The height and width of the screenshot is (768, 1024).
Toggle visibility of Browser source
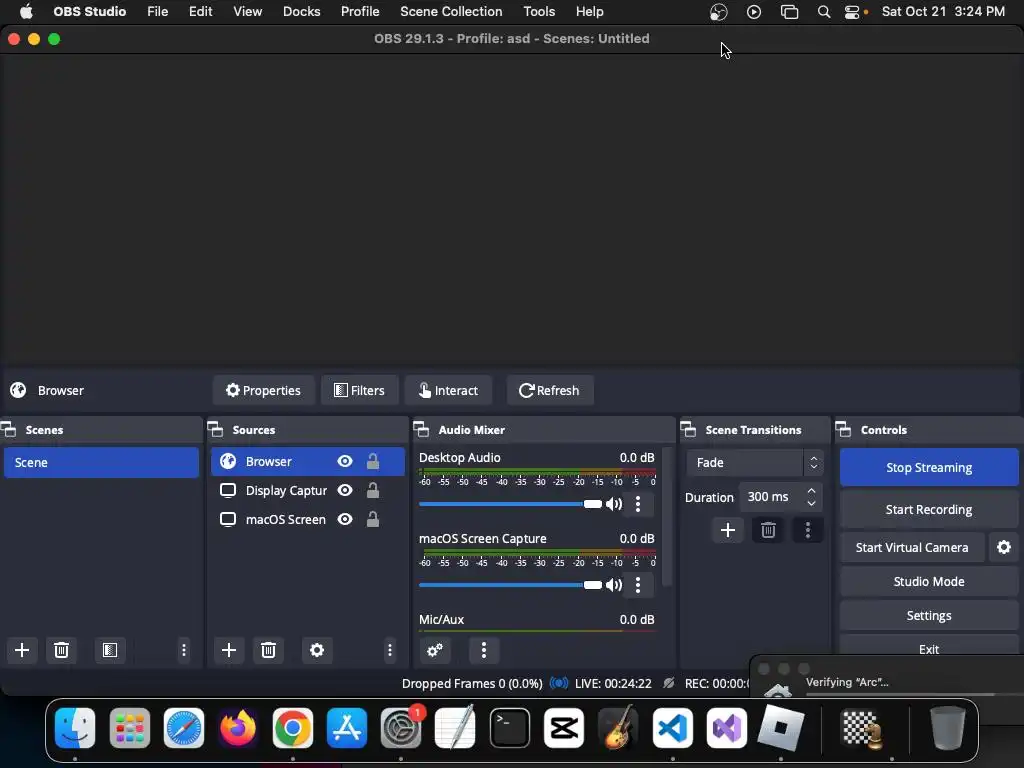point(345,462)
